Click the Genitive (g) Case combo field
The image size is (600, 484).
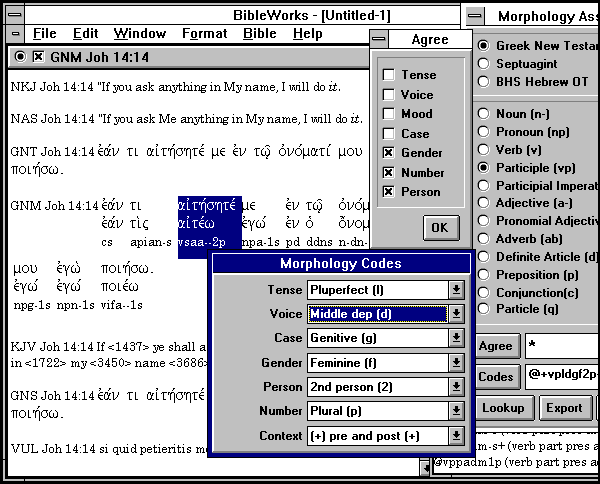pos(378,338)
